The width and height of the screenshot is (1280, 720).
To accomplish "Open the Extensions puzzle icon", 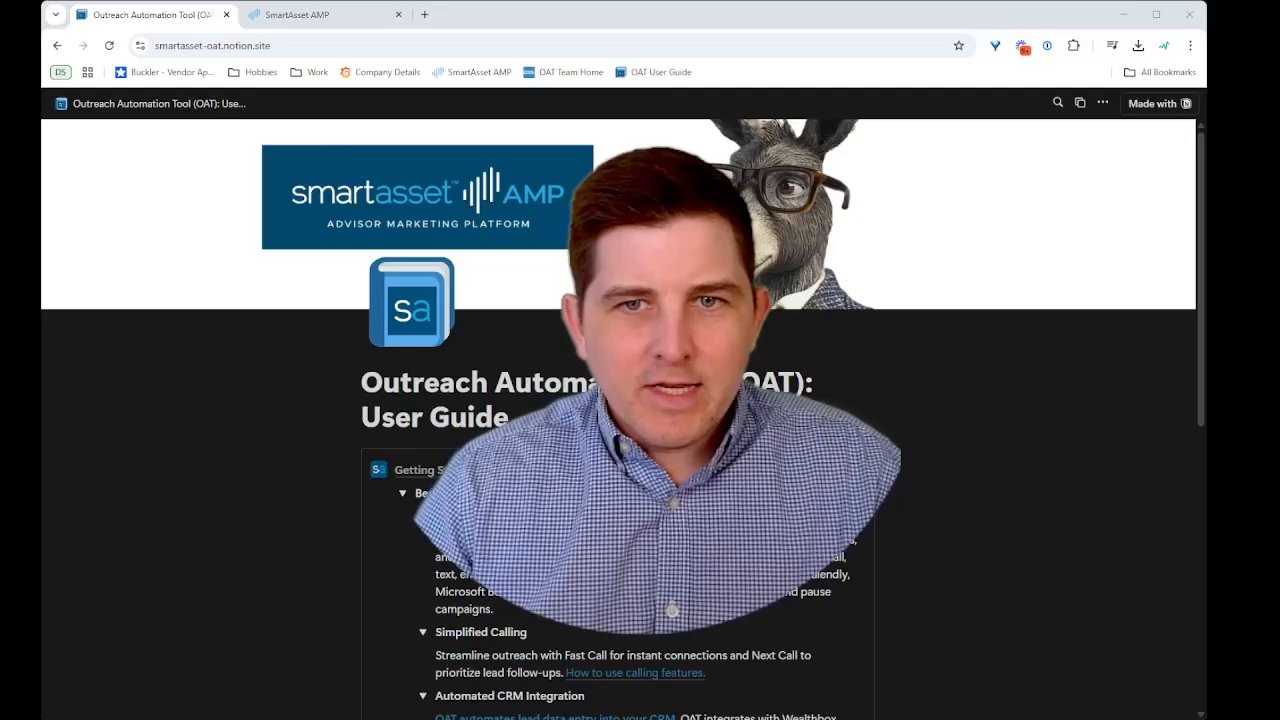I will pos(1074,45).
